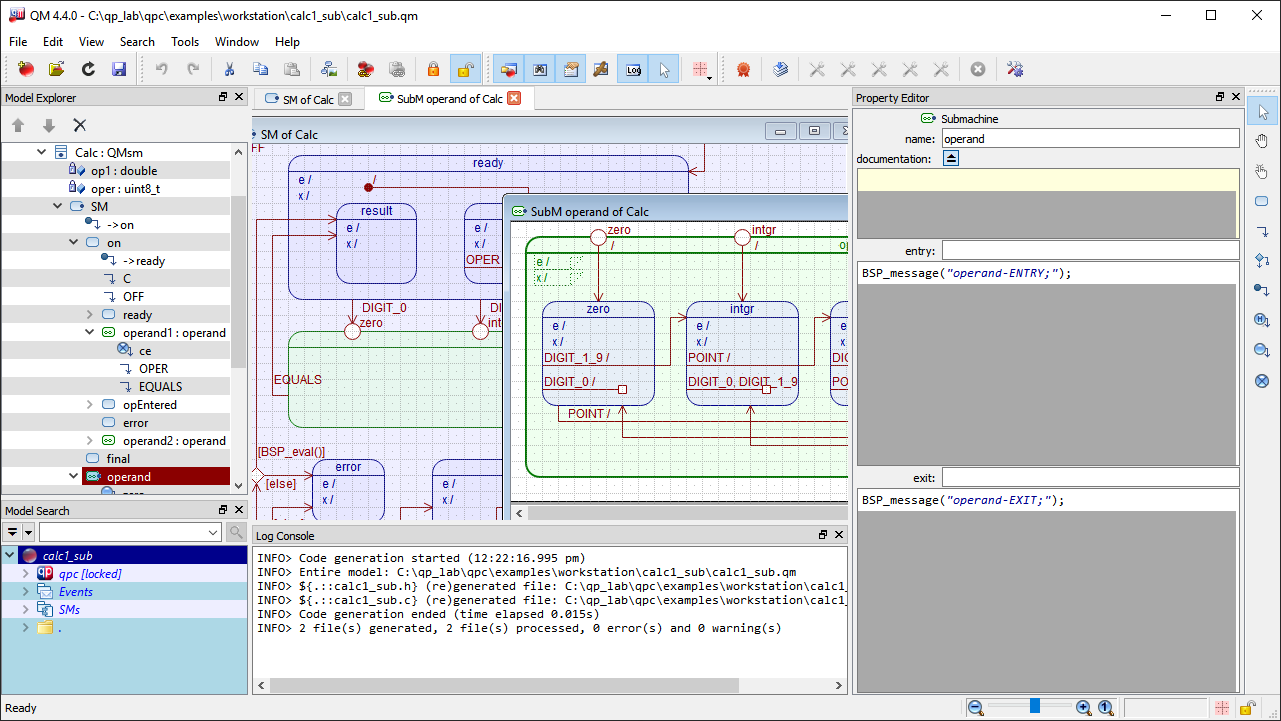This screenshot has height=721, width=1281.
Task: Open the Manage External Tools icon
Action: click(1015, 69)
